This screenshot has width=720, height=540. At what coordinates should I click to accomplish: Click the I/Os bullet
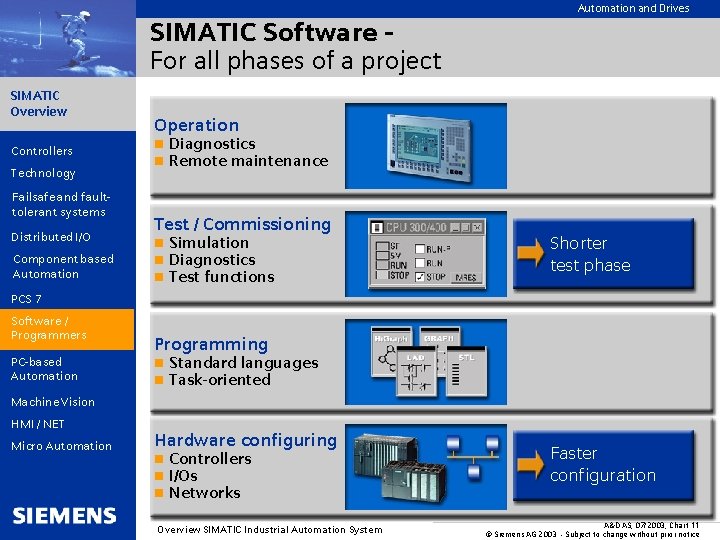pos(183,476)
